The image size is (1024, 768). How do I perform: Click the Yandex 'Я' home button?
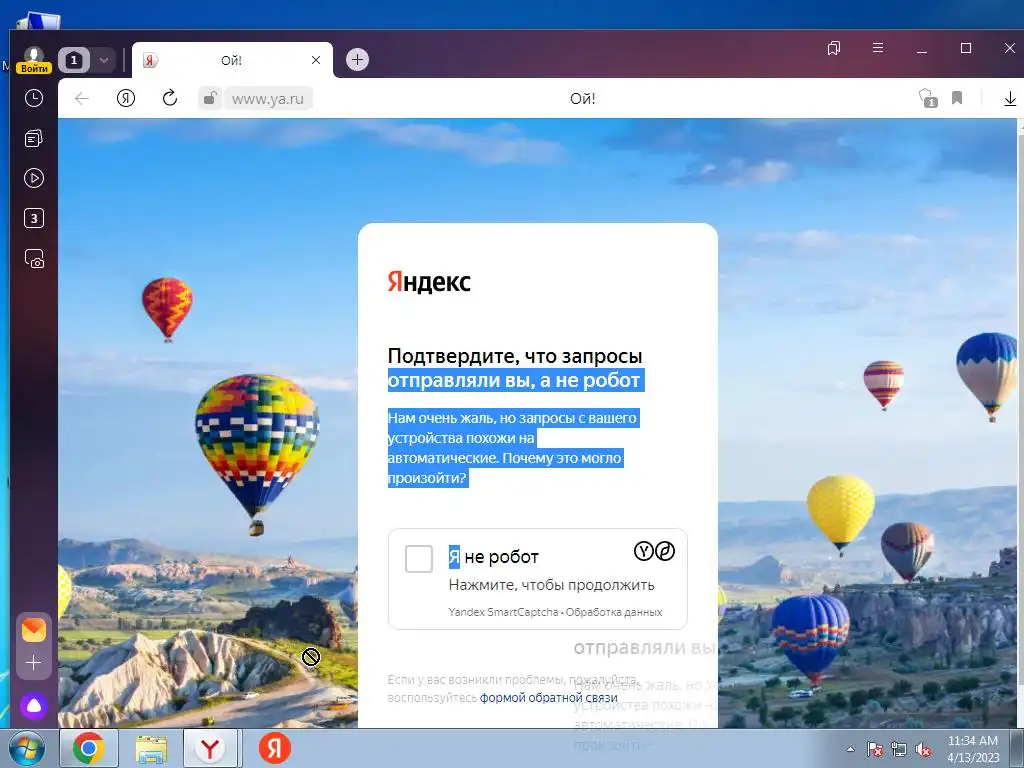point(126,99)
